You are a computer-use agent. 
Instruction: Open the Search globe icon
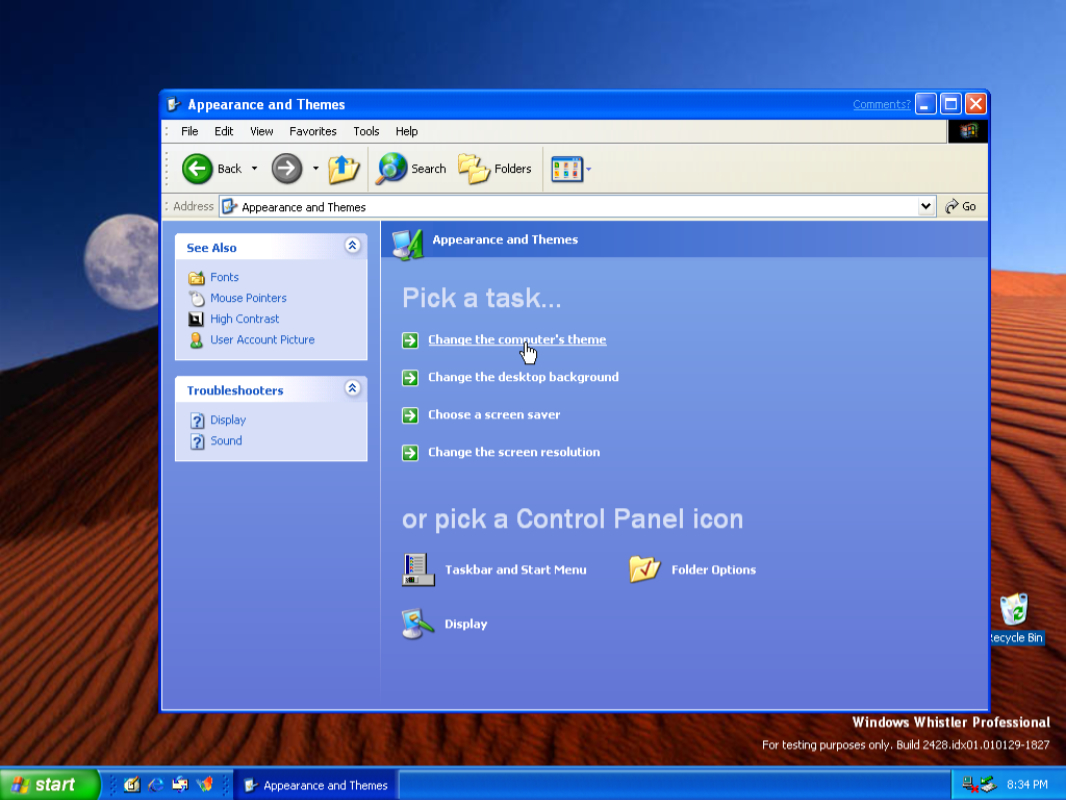pos(392,169)
